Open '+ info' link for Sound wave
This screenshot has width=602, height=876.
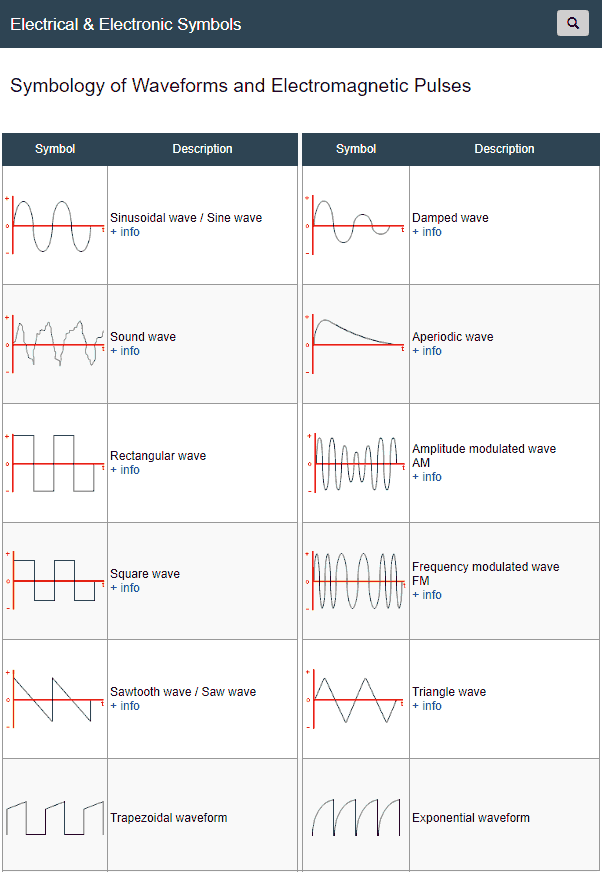click(x=125, y=351)
